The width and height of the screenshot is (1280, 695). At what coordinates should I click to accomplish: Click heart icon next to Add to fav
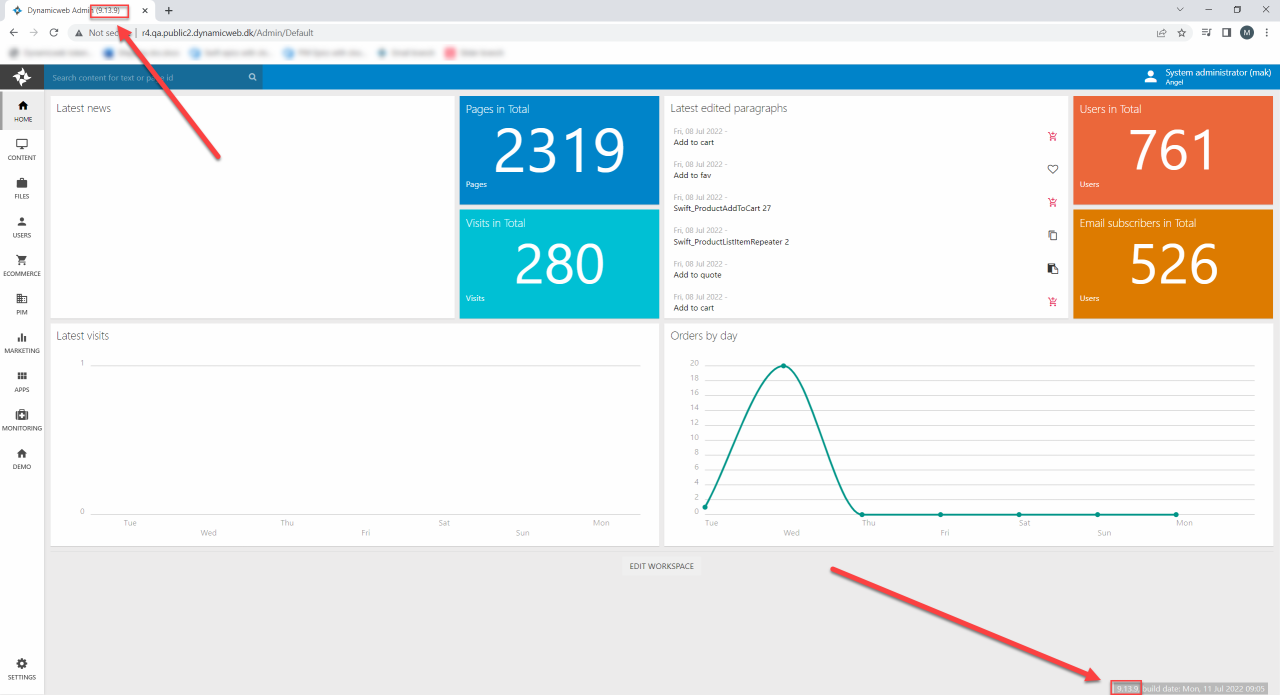pos(1052,170)
